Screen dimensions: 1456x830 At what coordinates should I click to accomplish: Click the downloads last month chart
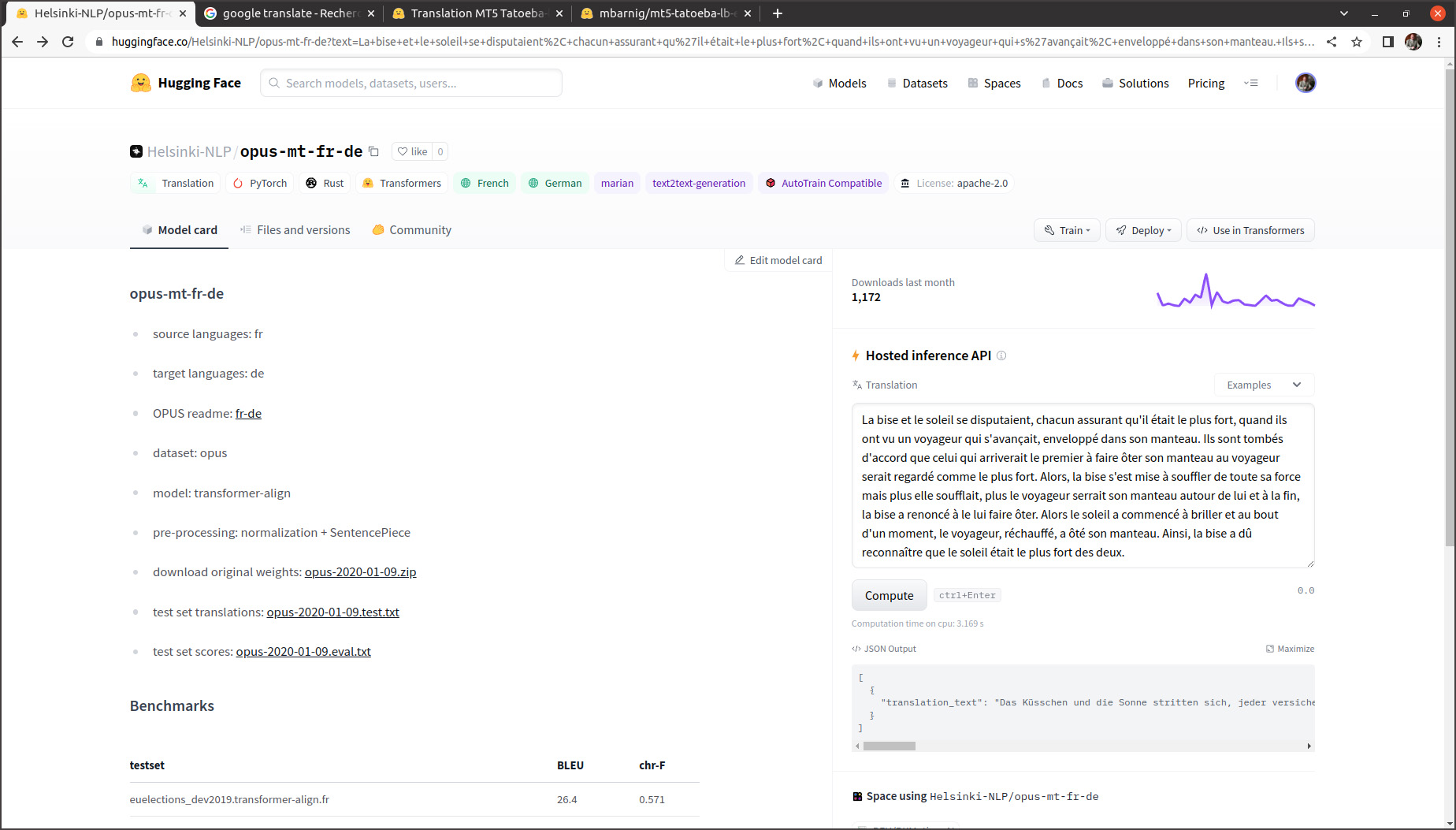tap(1235, 292)
